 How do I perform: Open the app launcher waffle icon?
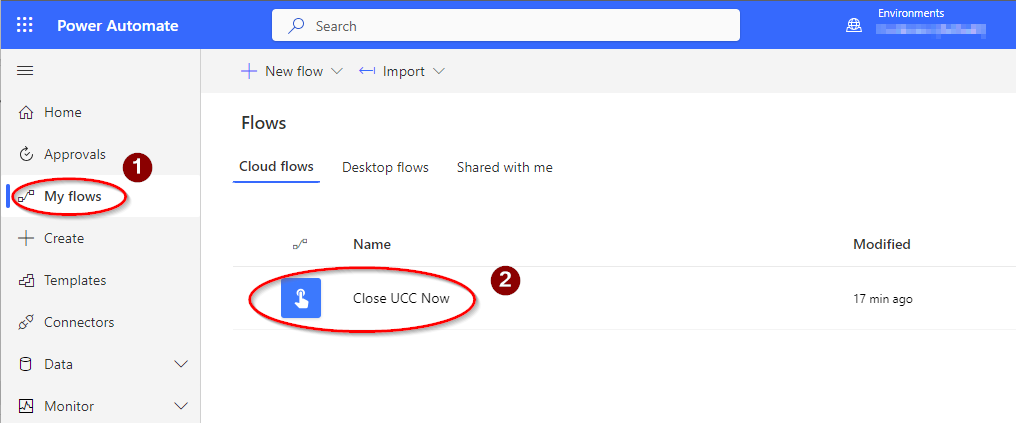(x=25, y=26)
